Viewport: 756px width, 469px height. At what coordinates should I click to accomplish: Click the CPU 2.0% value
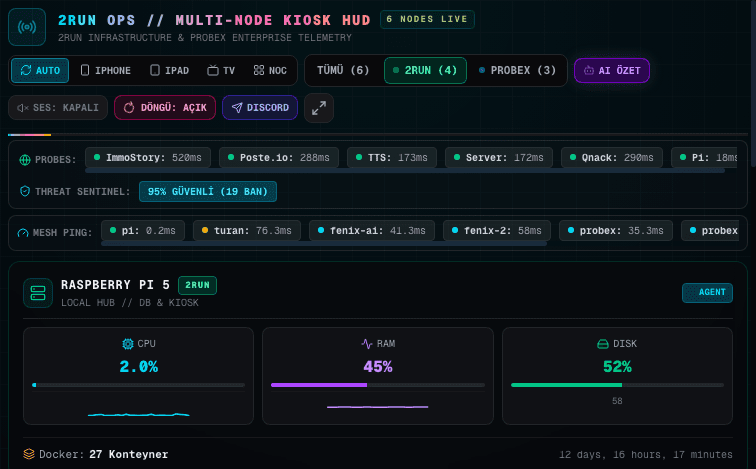pyautogui.click(x=138, y=367)
